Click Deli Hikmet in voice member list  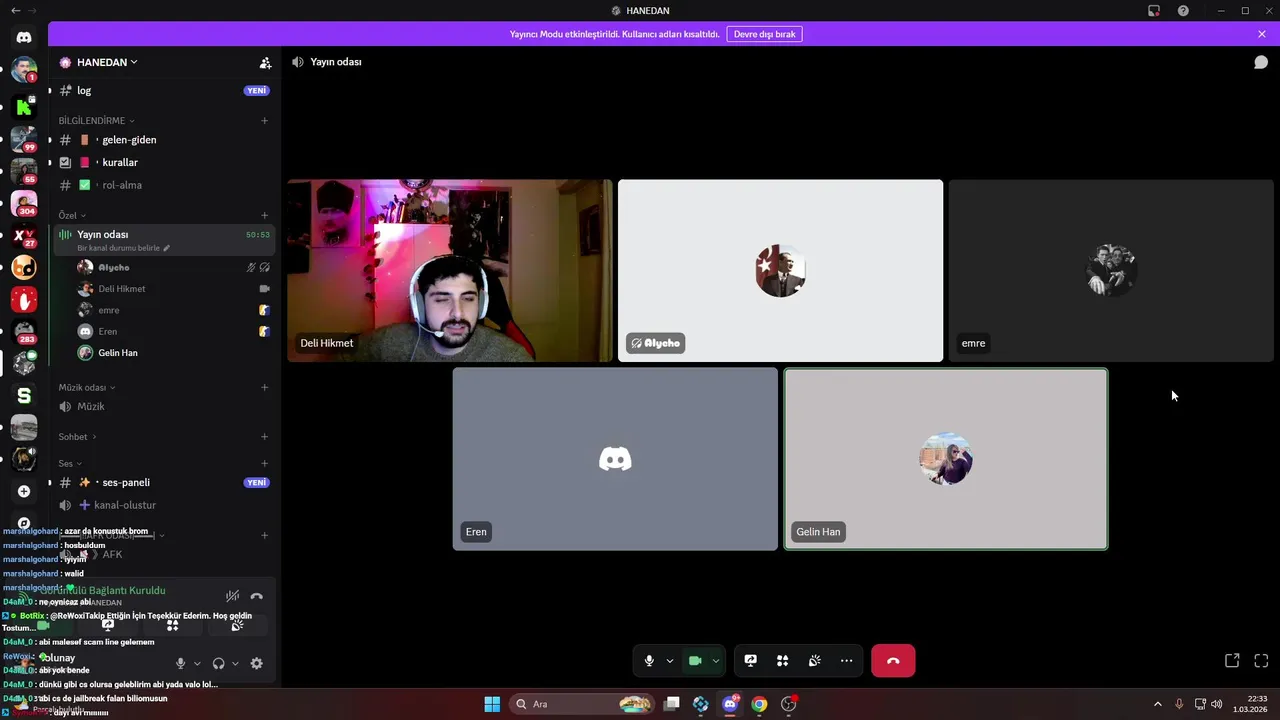173,289
